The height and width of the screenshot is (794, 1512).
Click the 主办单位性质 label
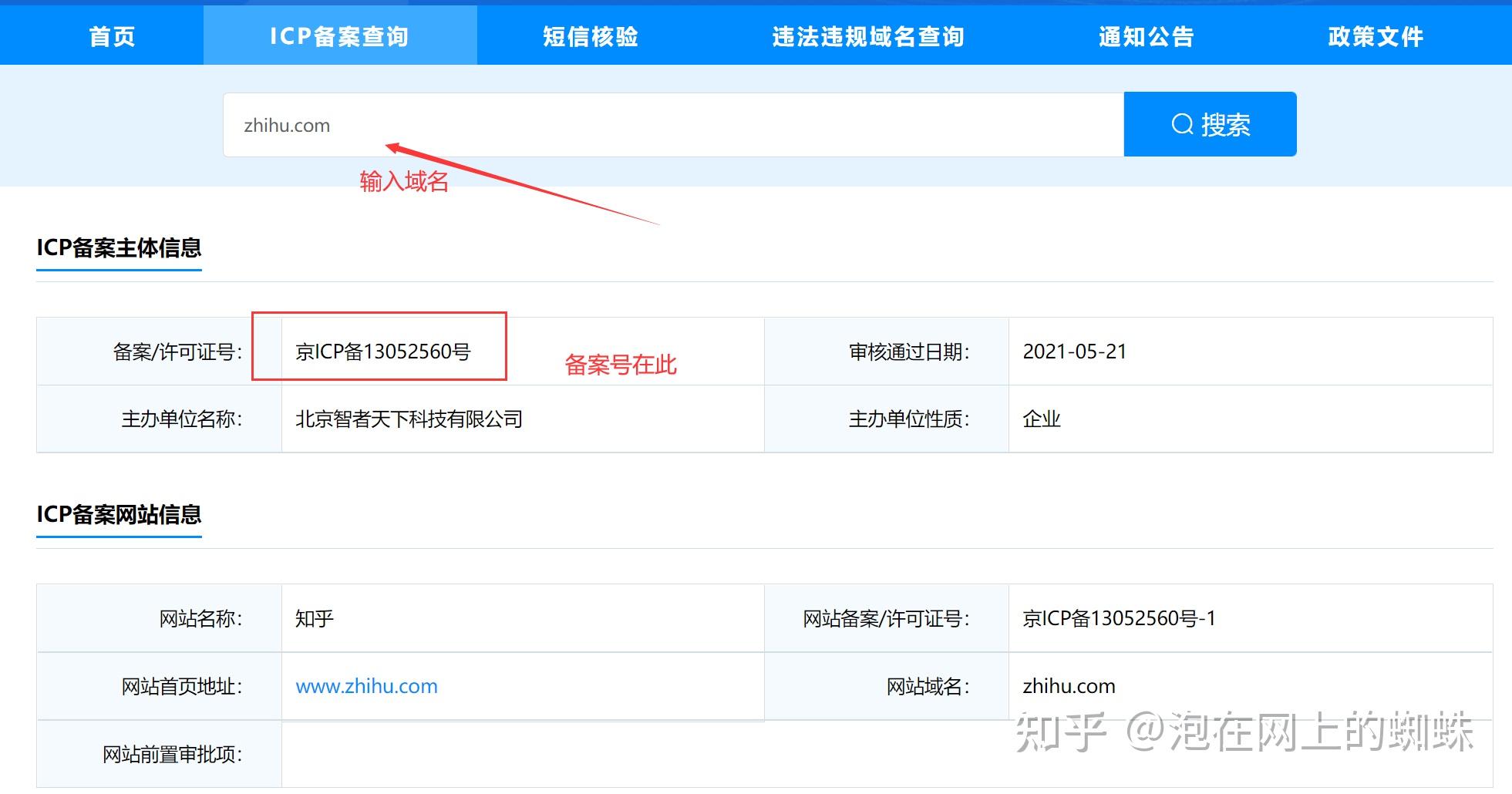tap(909, 419)
